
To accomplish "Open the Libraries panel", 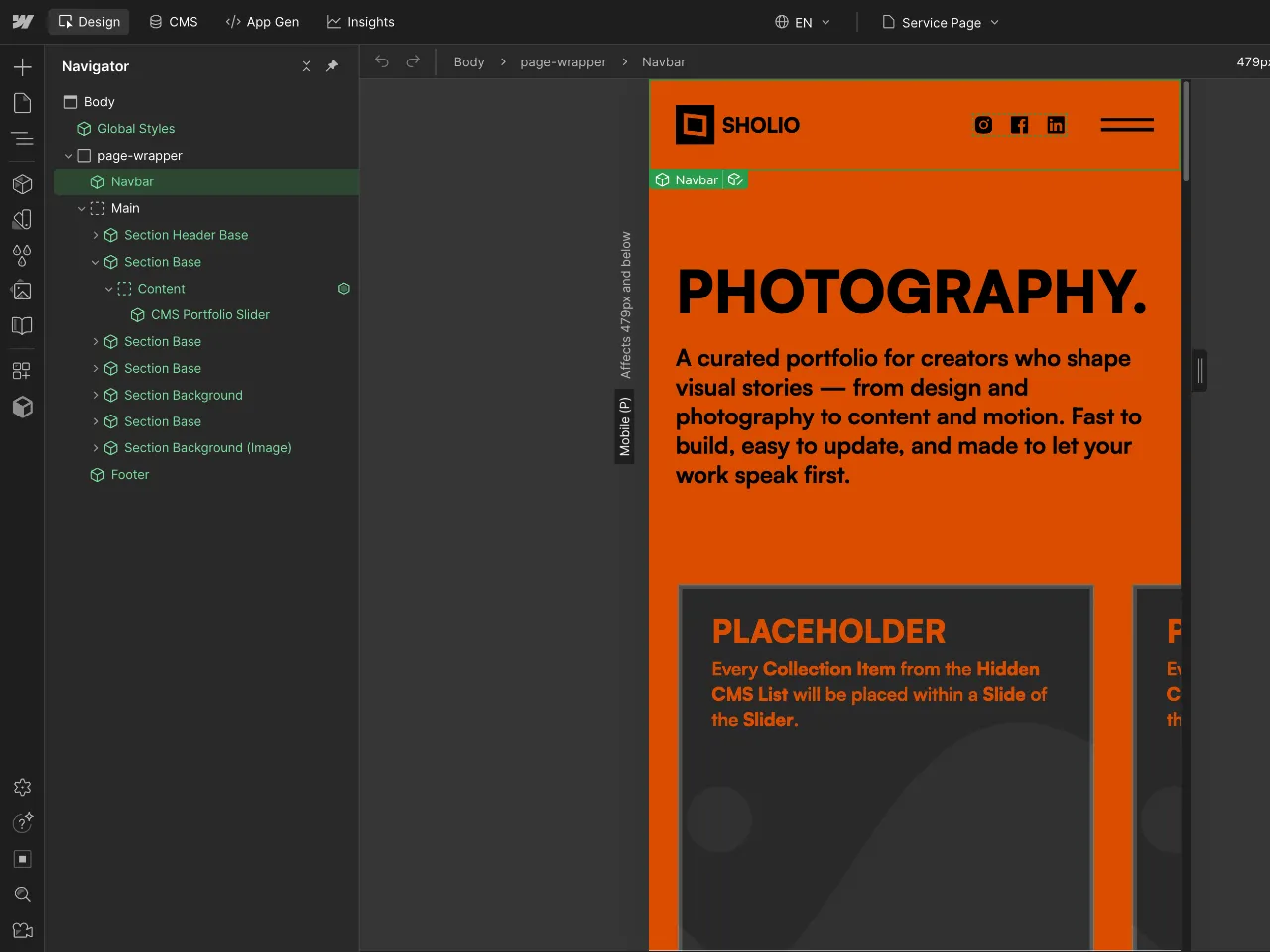I will pyautogui.click(x=22, y=325).
